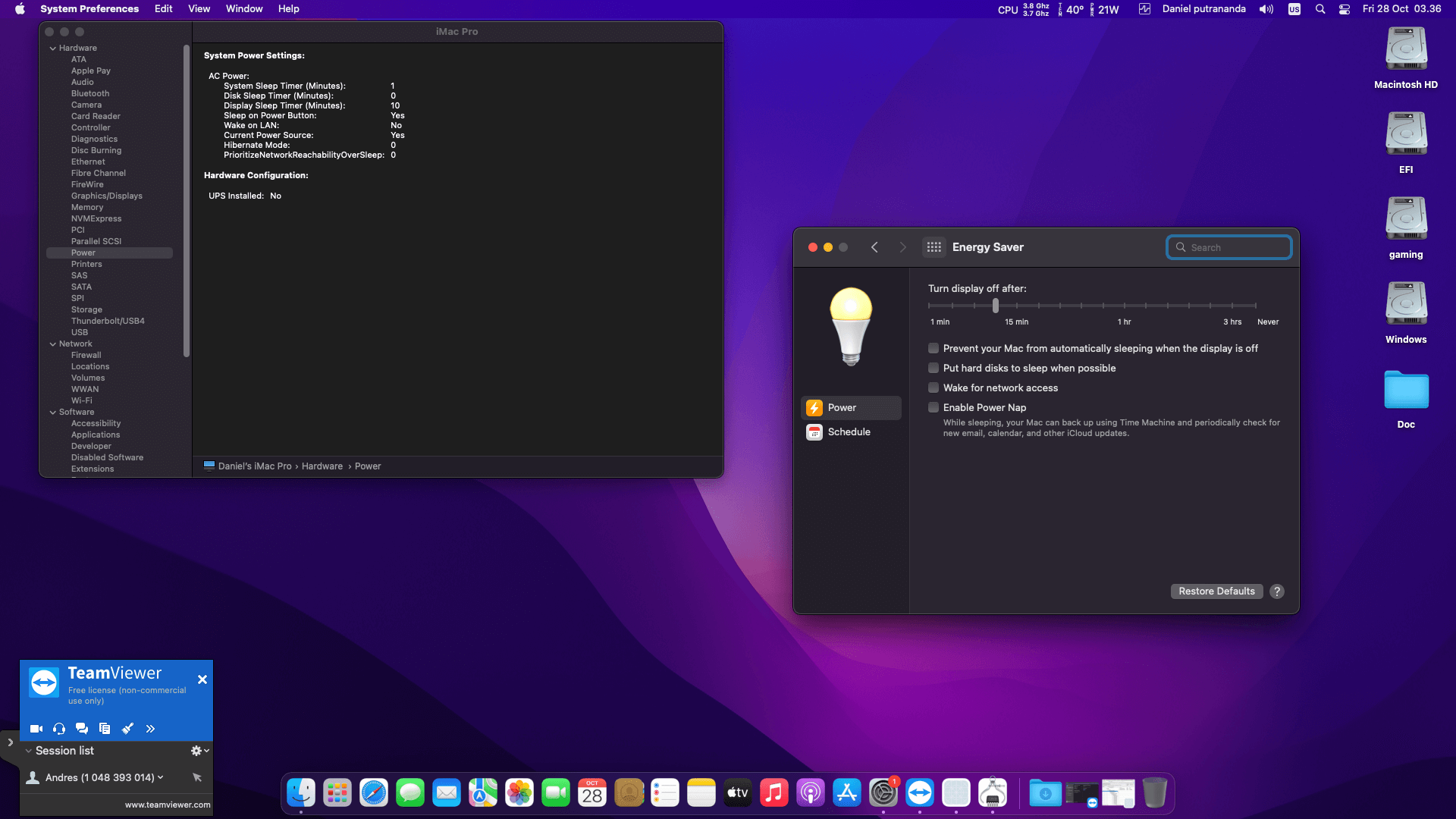This screenshot has height=819, width=1456.
Task: Click the headset audio icon in TeamViewer
Action: click(59, 729)
